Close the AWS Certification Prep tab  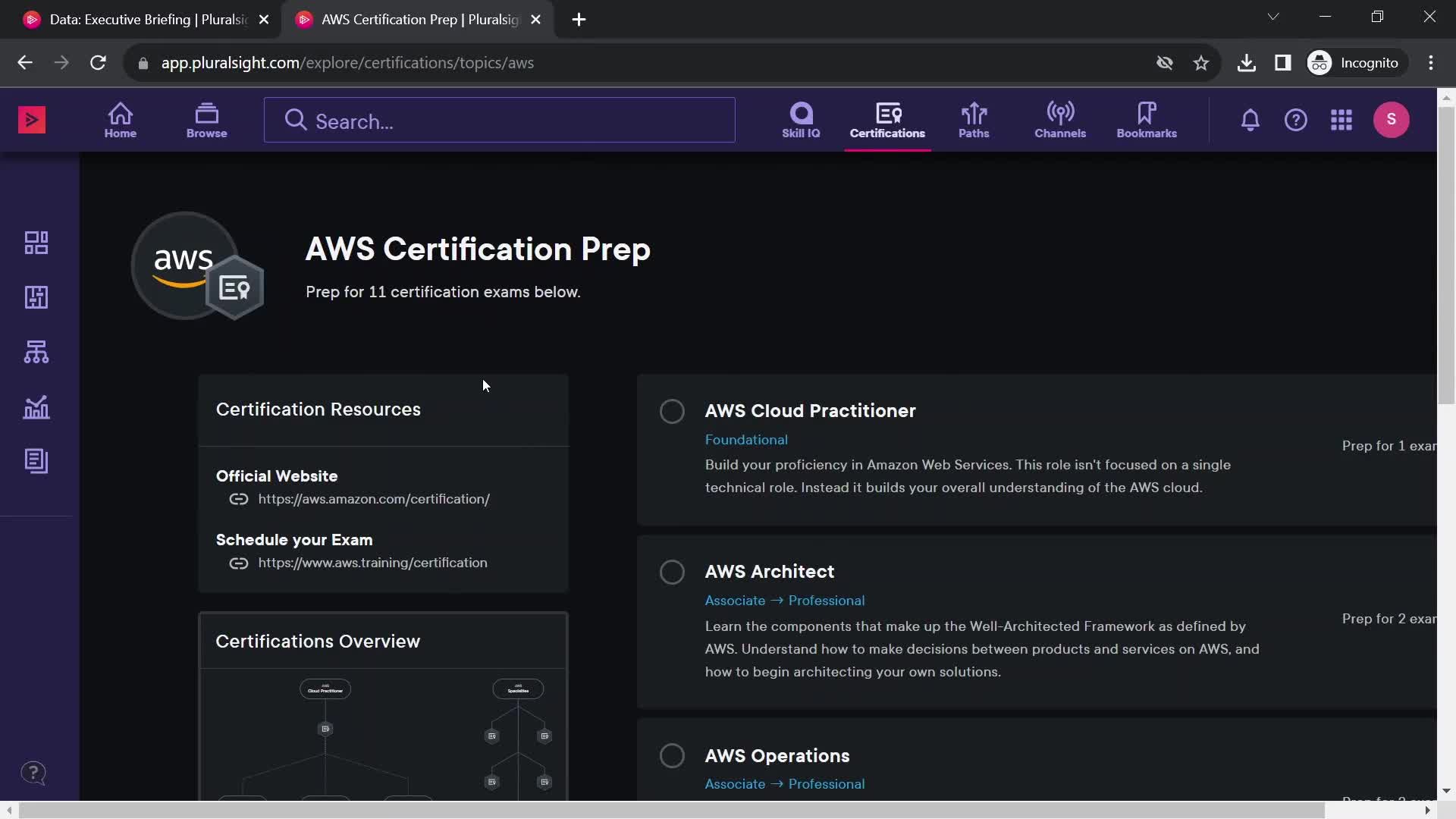pyautogui.click(x=536, y=20)
